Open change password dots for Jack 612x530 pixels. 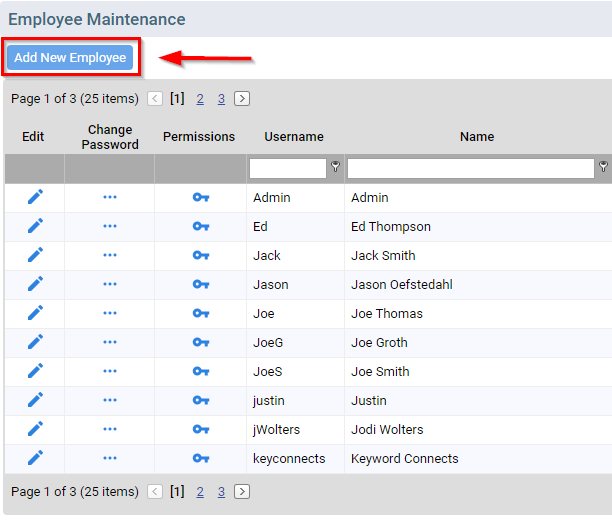click(110, 255)
